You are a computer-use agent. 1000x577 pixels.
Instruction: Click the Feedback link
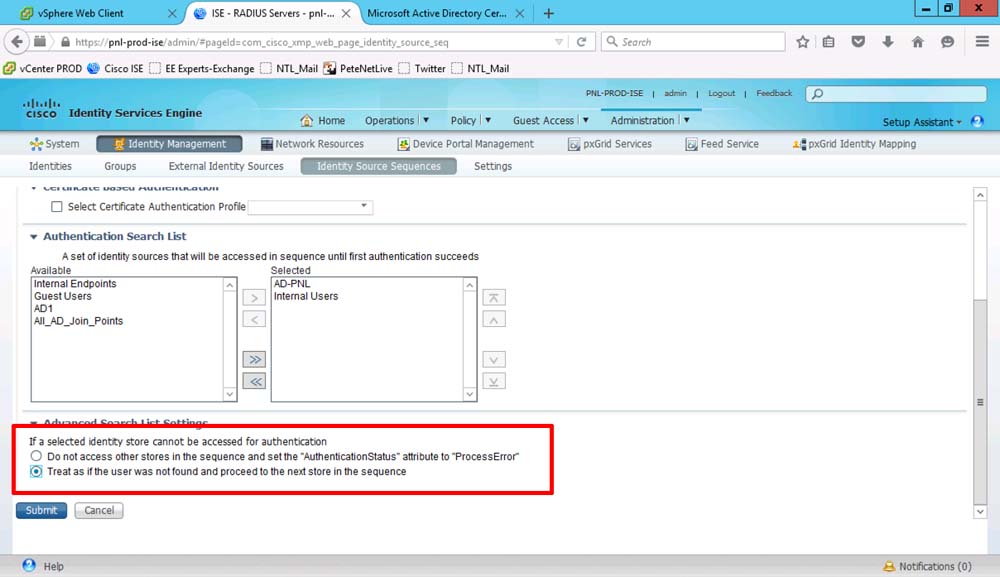[774, 93]
